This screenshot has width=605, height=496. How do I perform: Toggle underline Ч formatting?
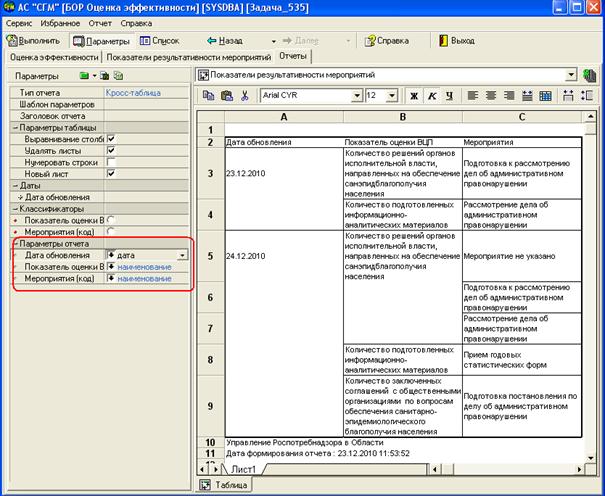point(449,96)
